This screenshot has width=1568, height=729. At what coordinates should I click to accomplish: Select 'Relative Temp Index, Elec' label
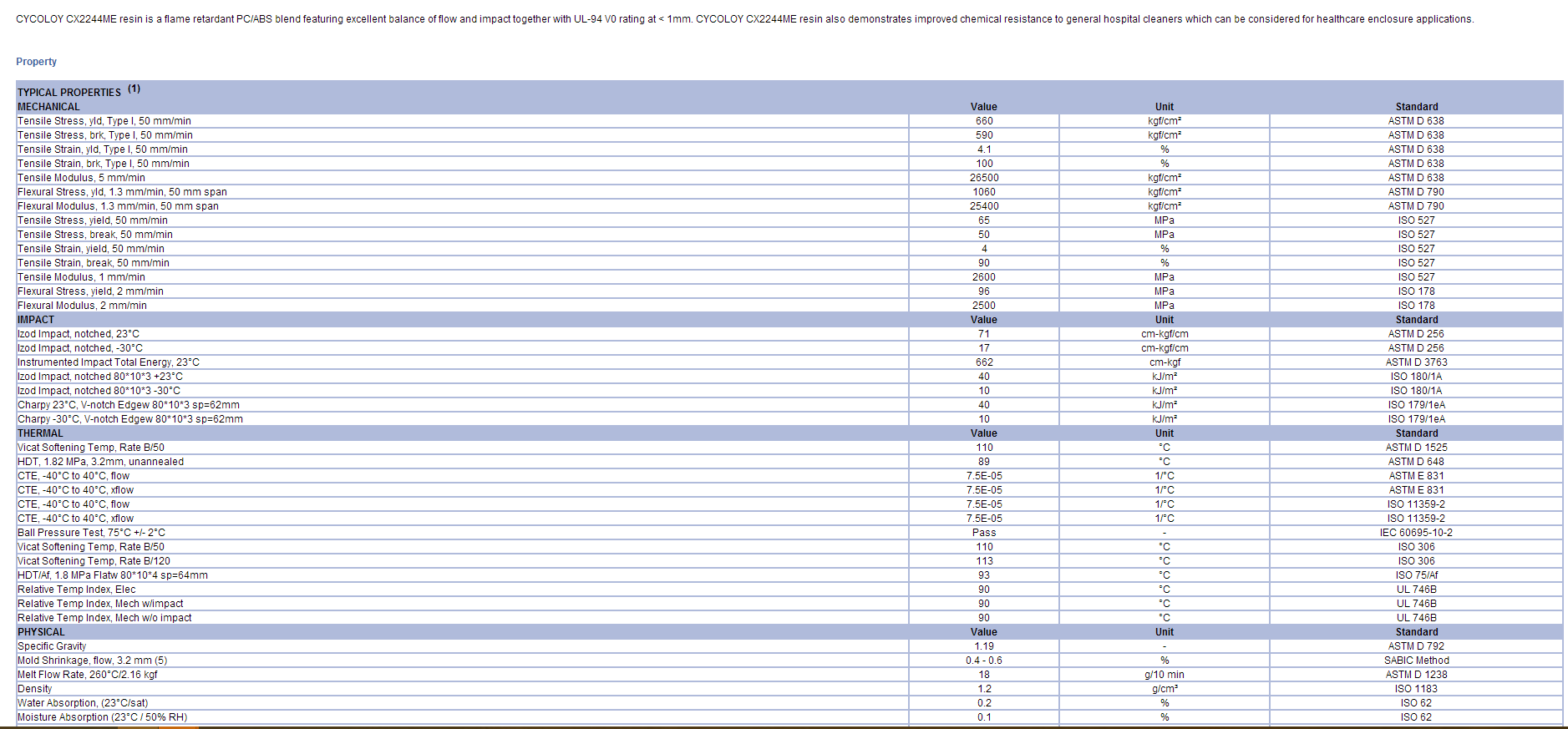coord(76,590)
